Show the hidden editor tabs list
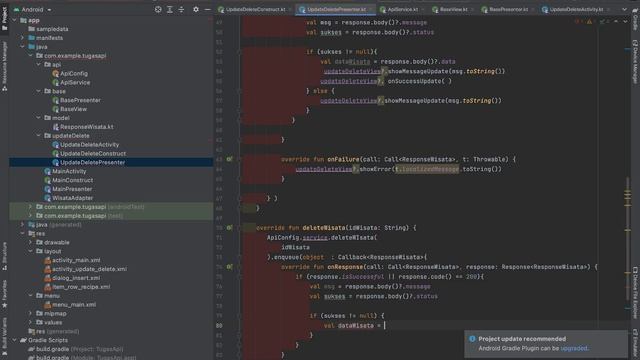 tap(624, 9)
